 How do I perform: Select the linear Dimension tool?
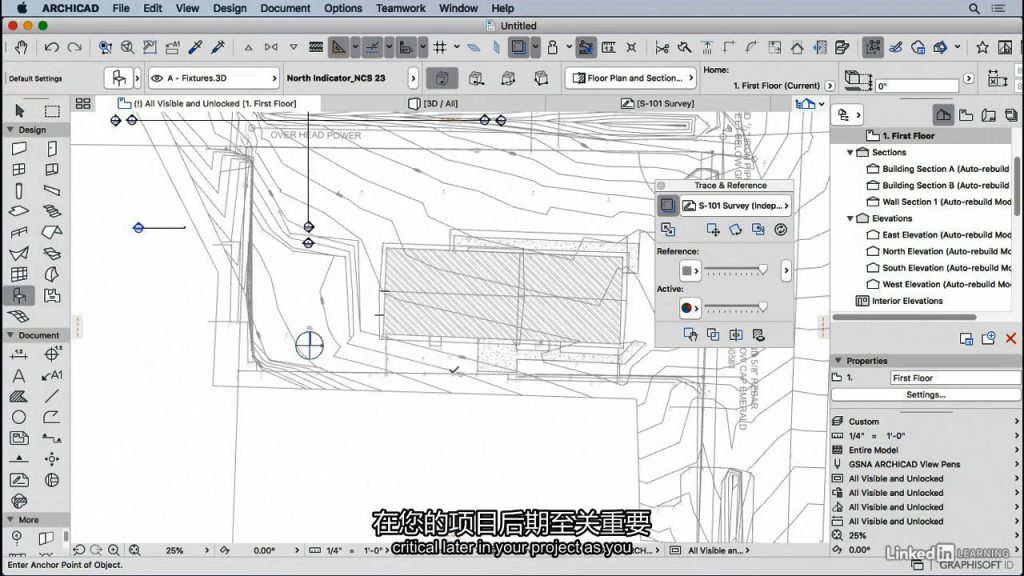(x=19, y=355)
